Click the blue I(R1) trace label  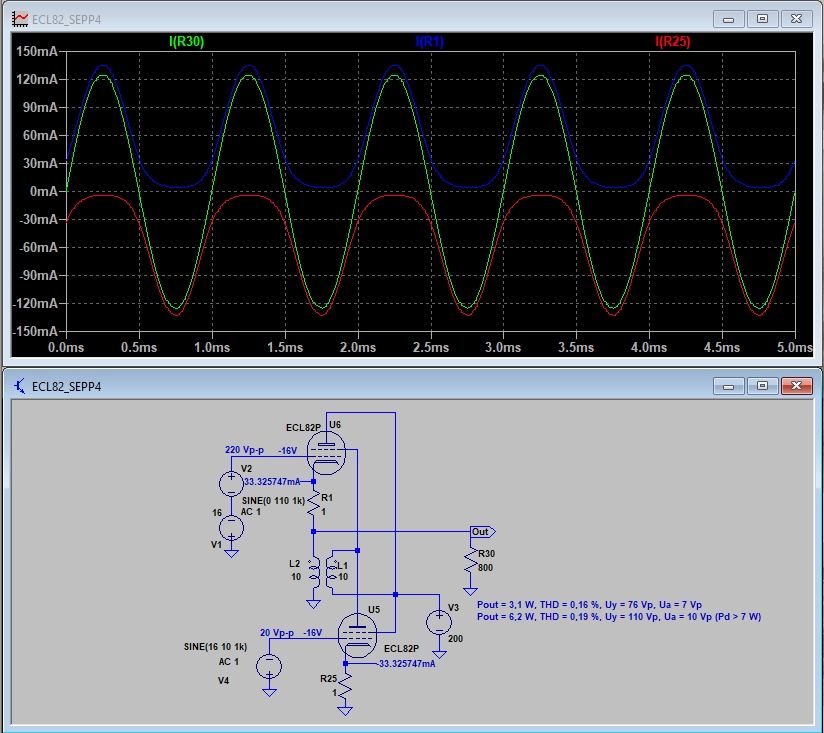[432, 41]
